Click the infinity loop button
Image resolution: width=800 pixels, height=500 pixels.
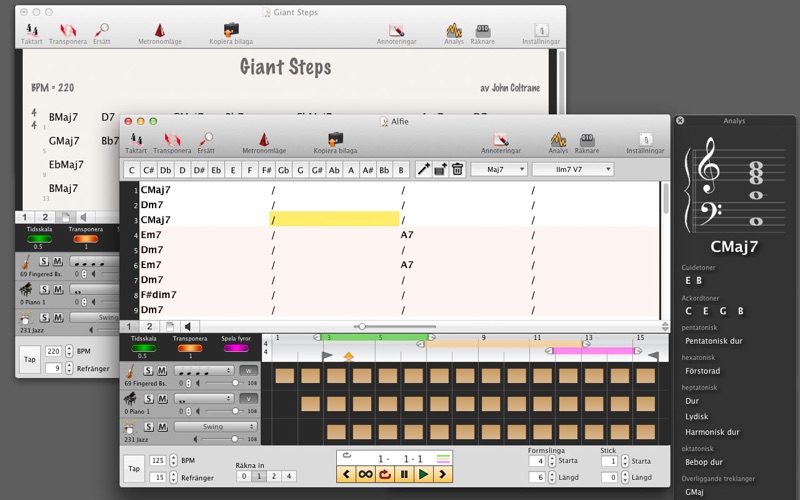point(365,474)
